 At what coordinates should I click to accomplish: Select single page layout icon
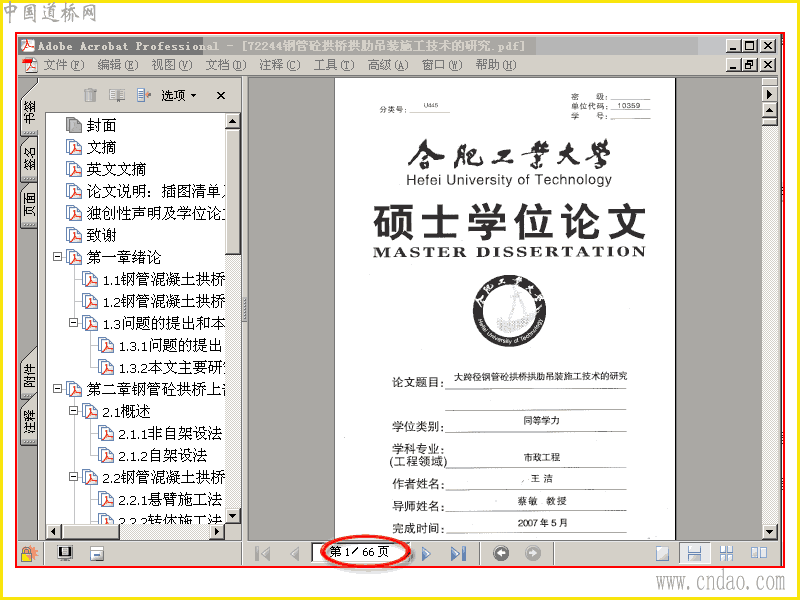[662, 553]
